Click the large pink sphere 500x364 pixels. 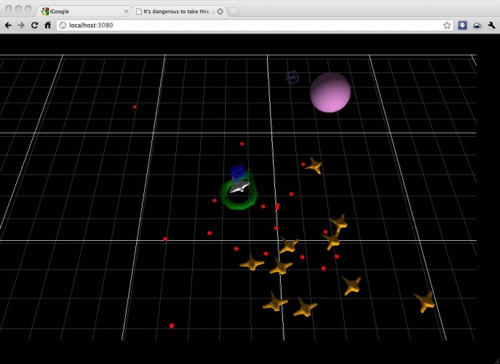[330, 92]
